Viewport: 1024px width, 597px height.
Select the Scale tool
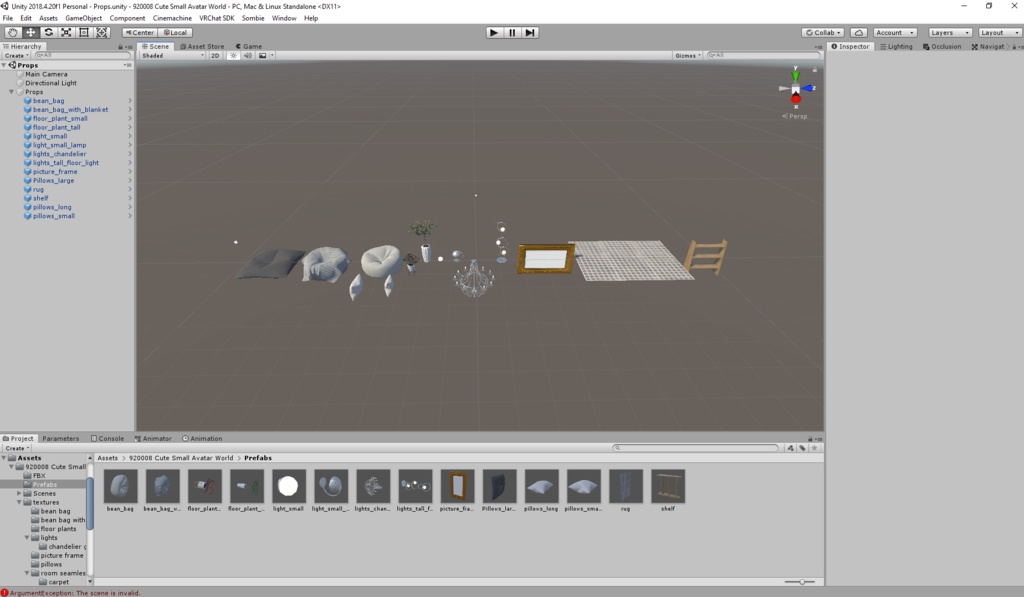[x=65, y=32]
